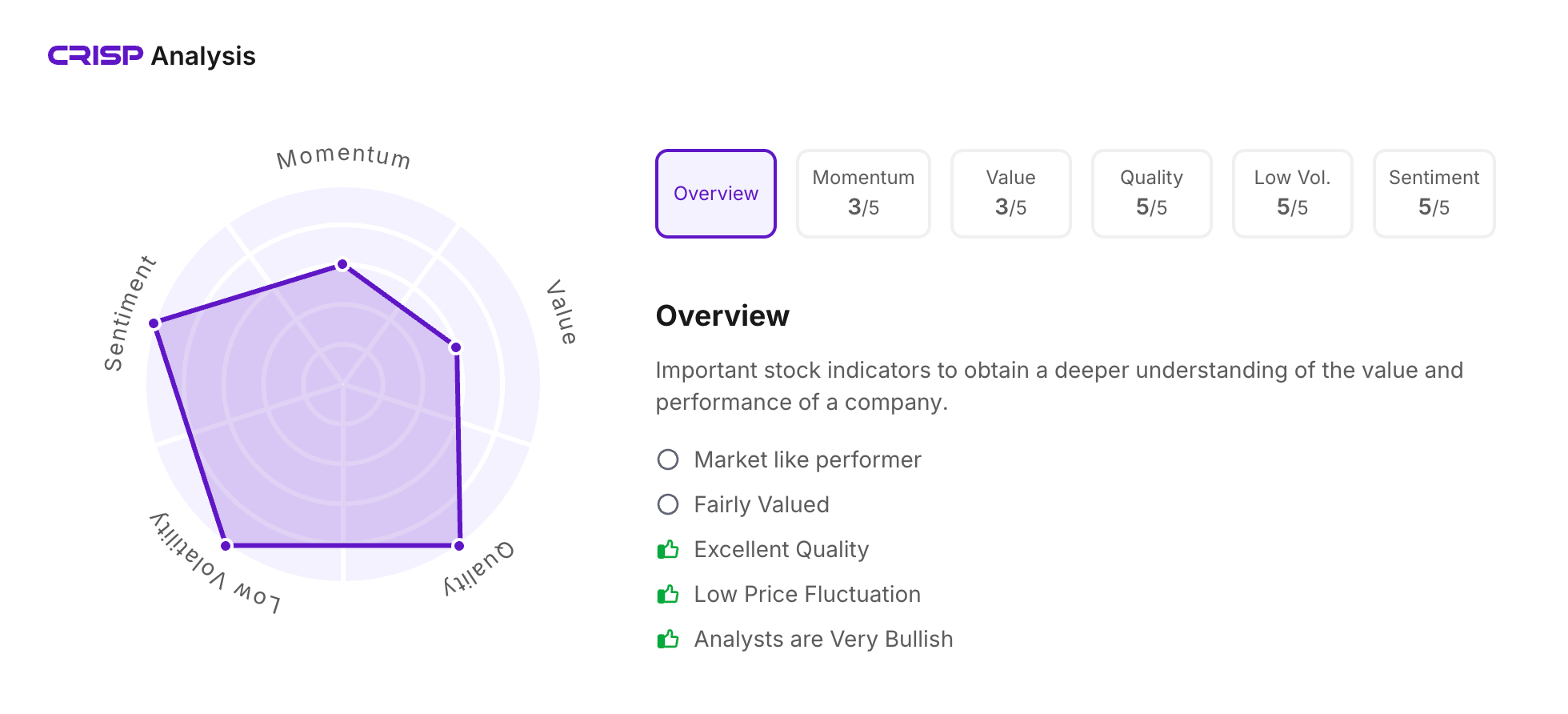Click the thumbs-up icon beside Low Price Fluctuation

tap(667, 594)
